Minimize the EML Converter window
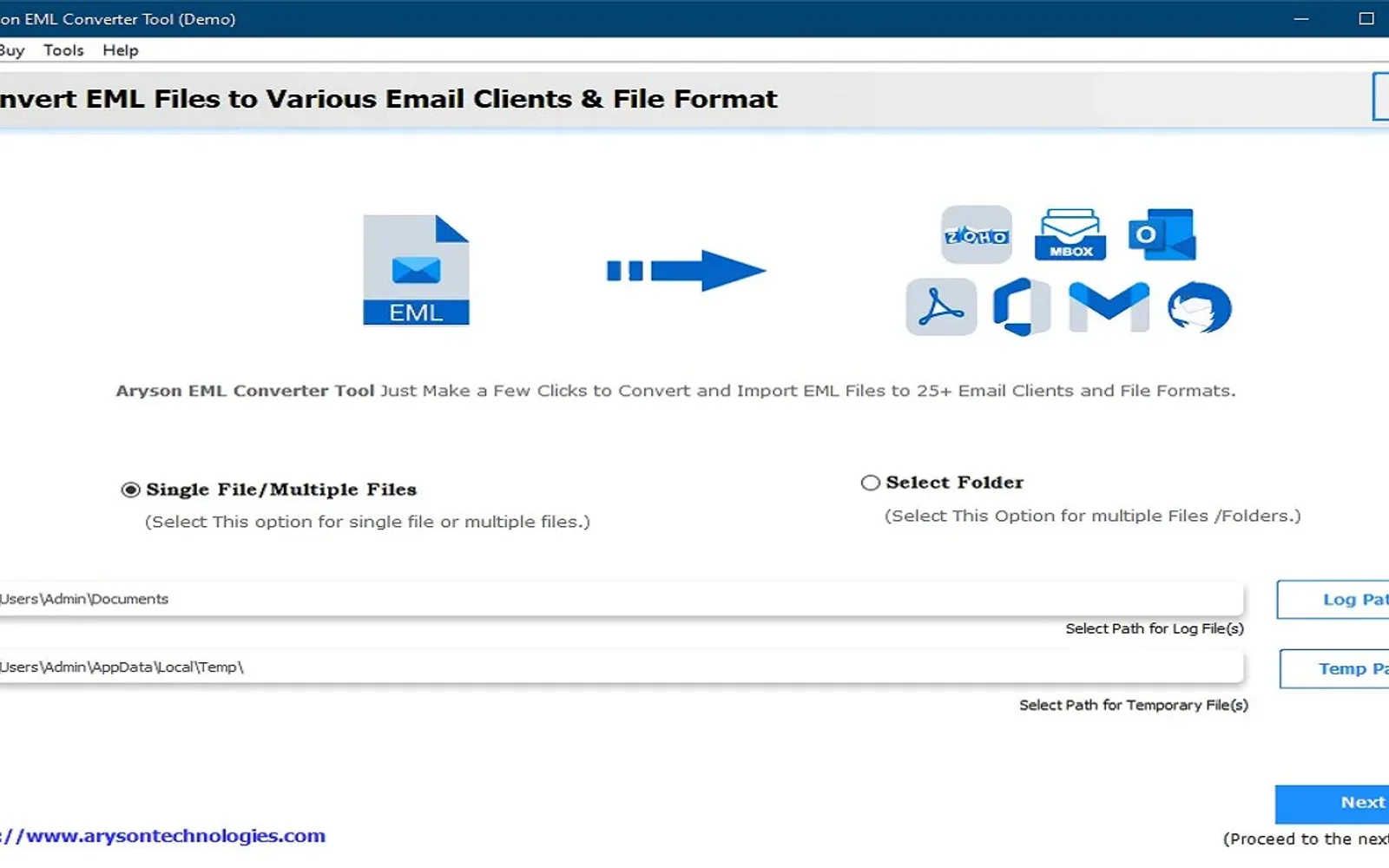 [1300, 18]
